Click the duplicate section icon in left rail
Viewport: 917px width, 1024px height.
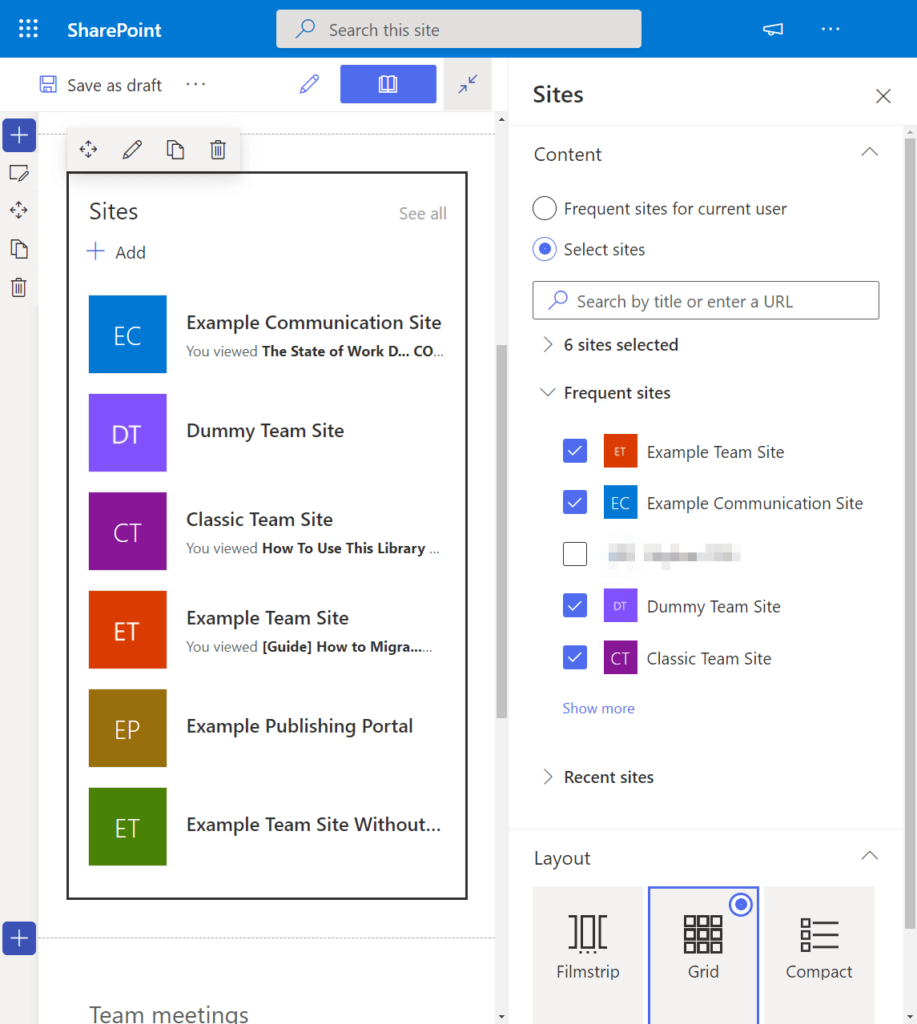(x=19, y=249)
